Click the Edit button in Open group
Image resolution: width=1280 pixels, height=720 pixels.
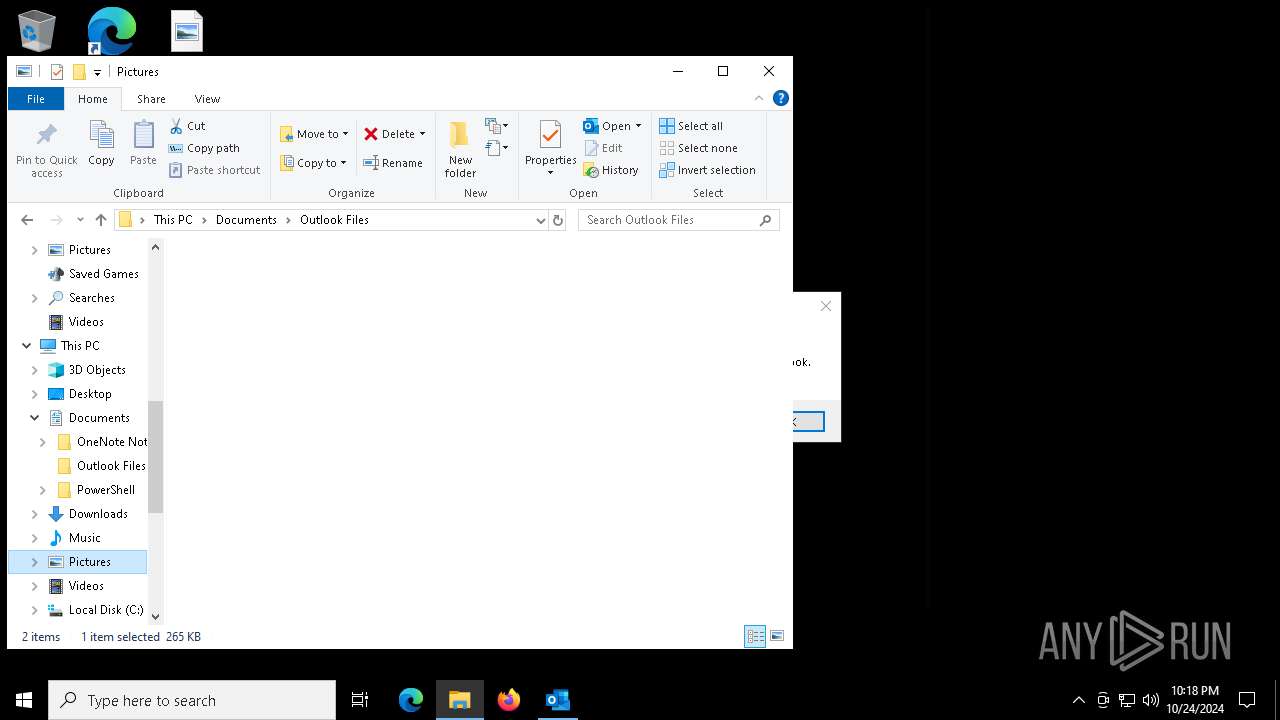(x=603, y=148)
